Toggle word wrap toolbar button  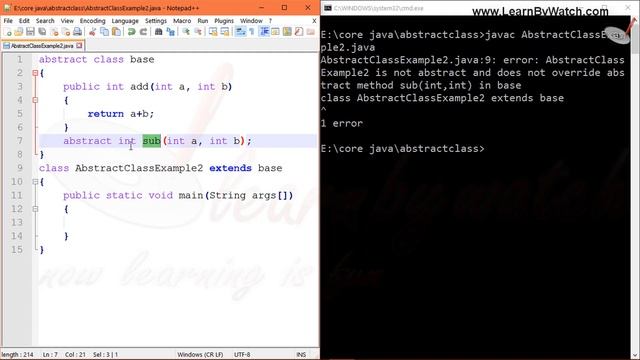(x=241, y=32)
